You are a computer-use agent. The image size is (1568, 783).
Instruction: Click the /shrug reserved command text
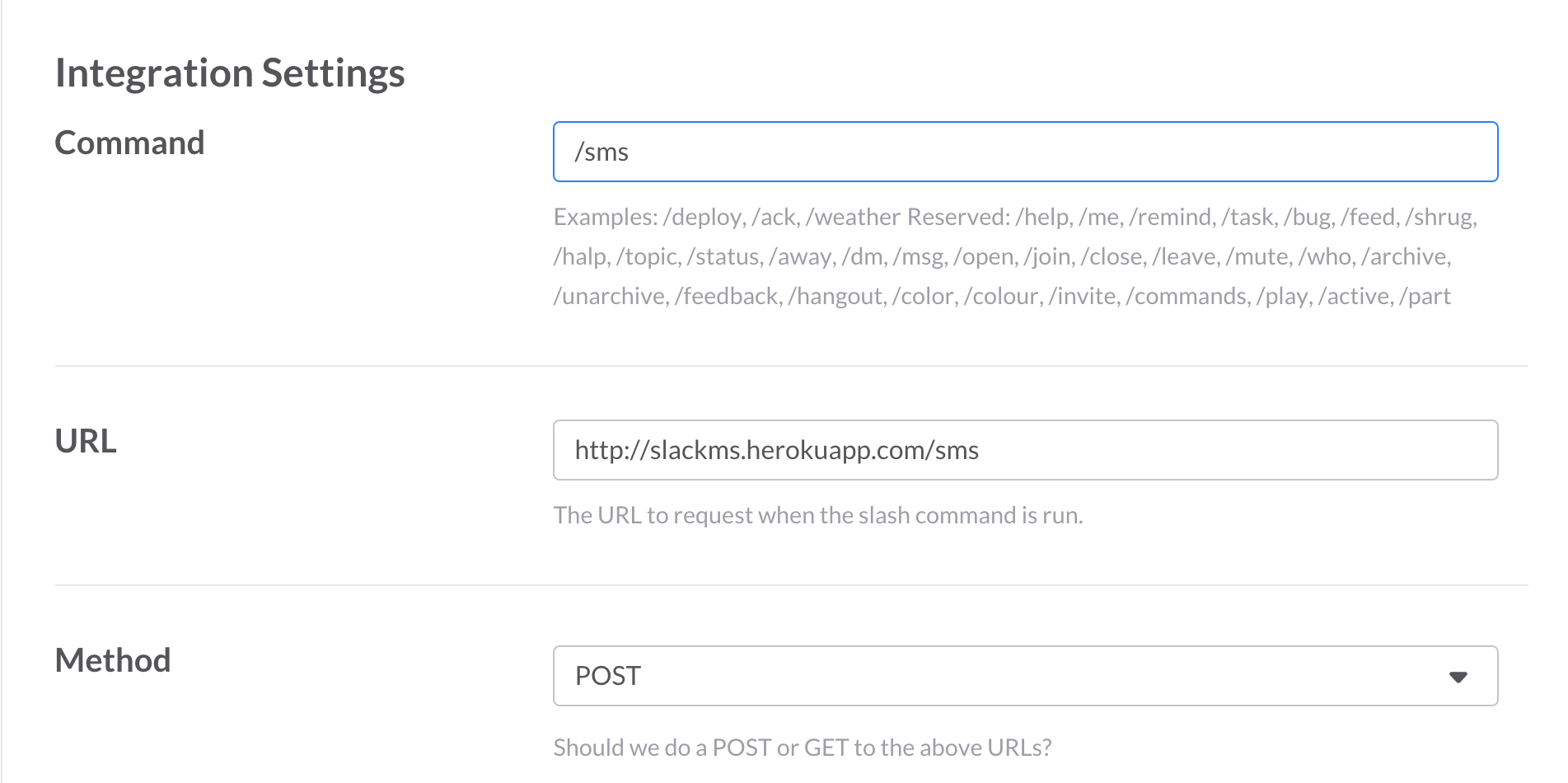[x=1441, y=217]
